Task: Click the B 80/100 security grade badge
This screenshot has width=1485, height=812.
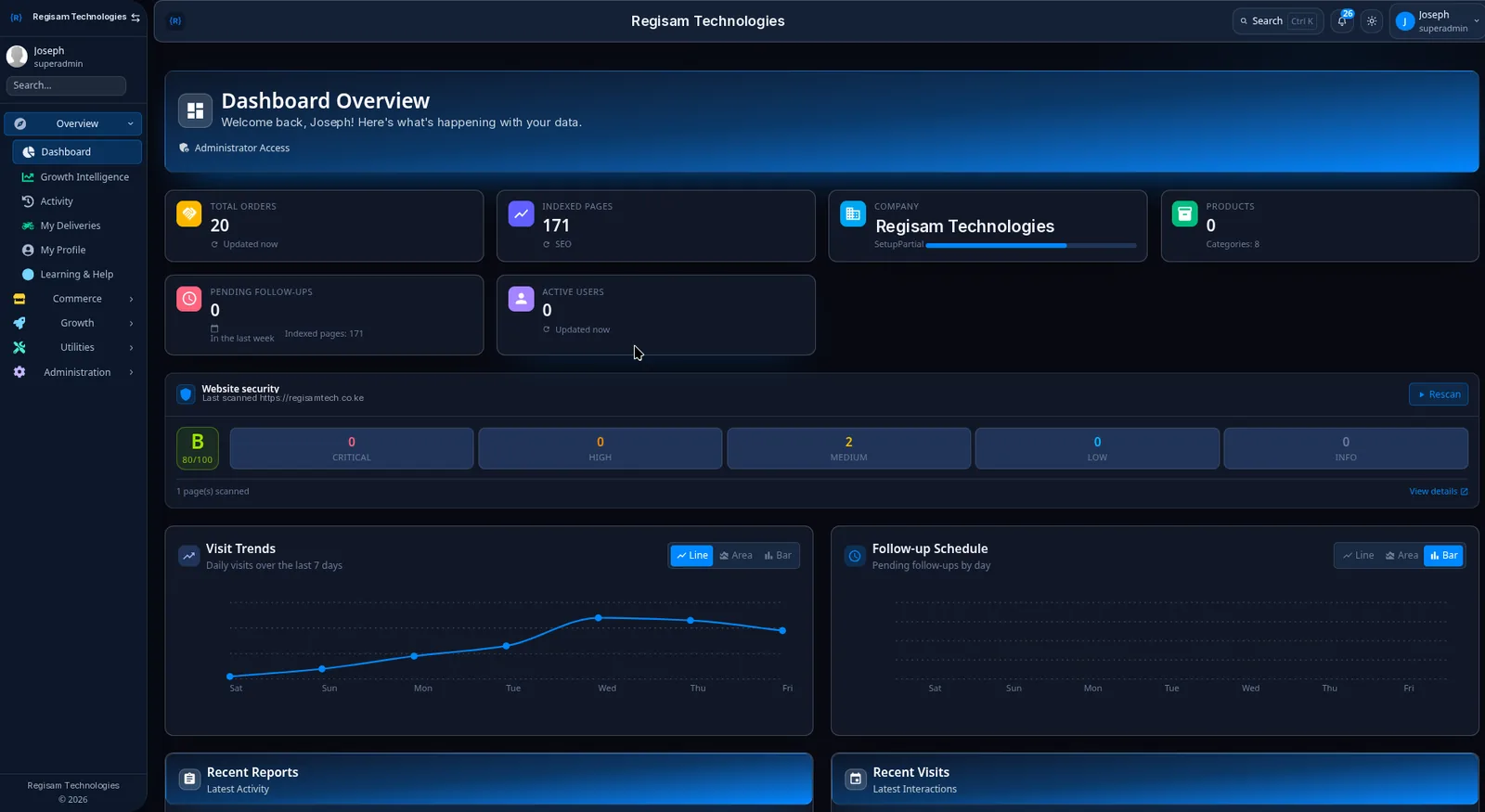Action: coord(198,448)
